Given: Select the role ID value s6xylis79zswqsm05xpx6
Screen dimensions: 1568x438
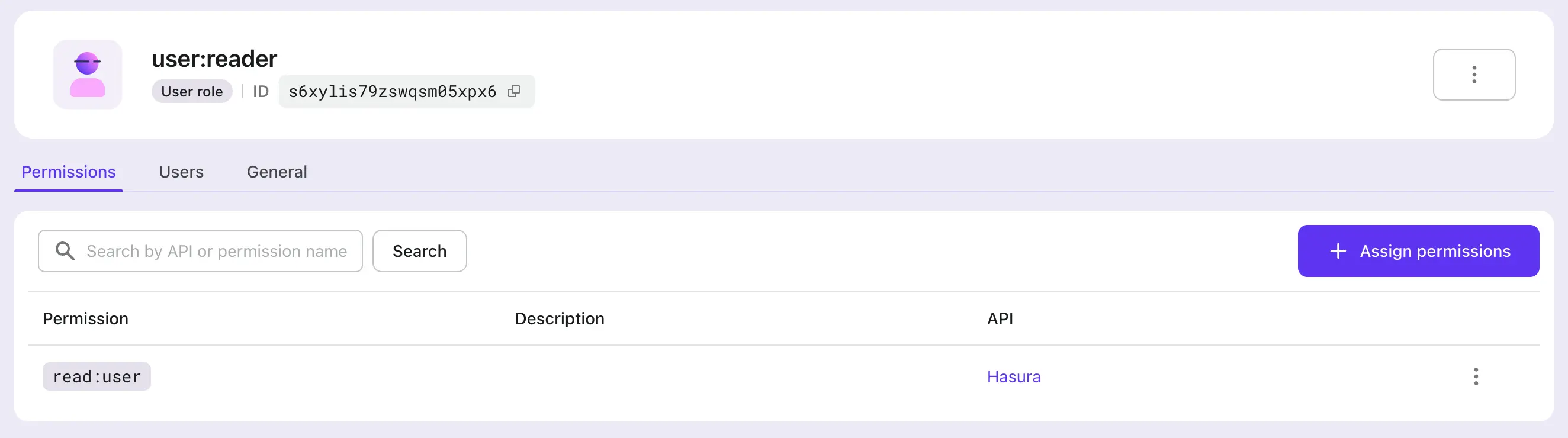Looking at the screenshot, I should tap(392, 91).
